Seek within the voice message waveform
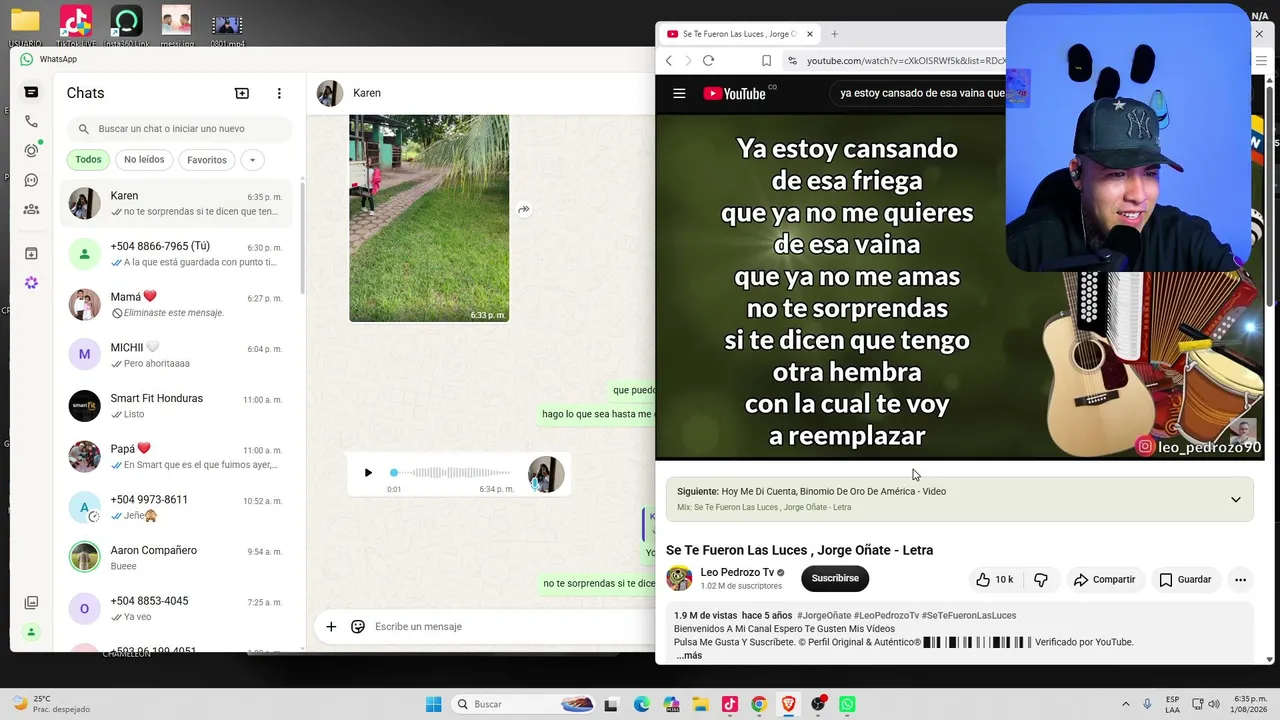The width and height of the screenshot is (1280, 720). (x=451, y=472)
